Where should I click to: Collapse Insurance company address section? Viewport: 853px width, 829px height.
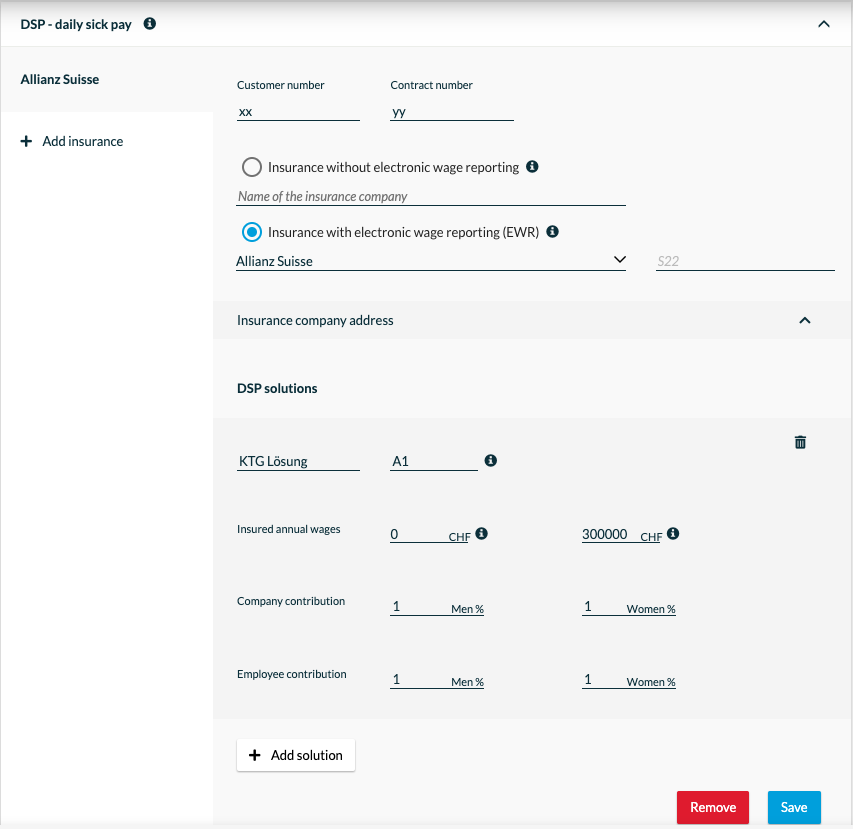tap(805, 320)
